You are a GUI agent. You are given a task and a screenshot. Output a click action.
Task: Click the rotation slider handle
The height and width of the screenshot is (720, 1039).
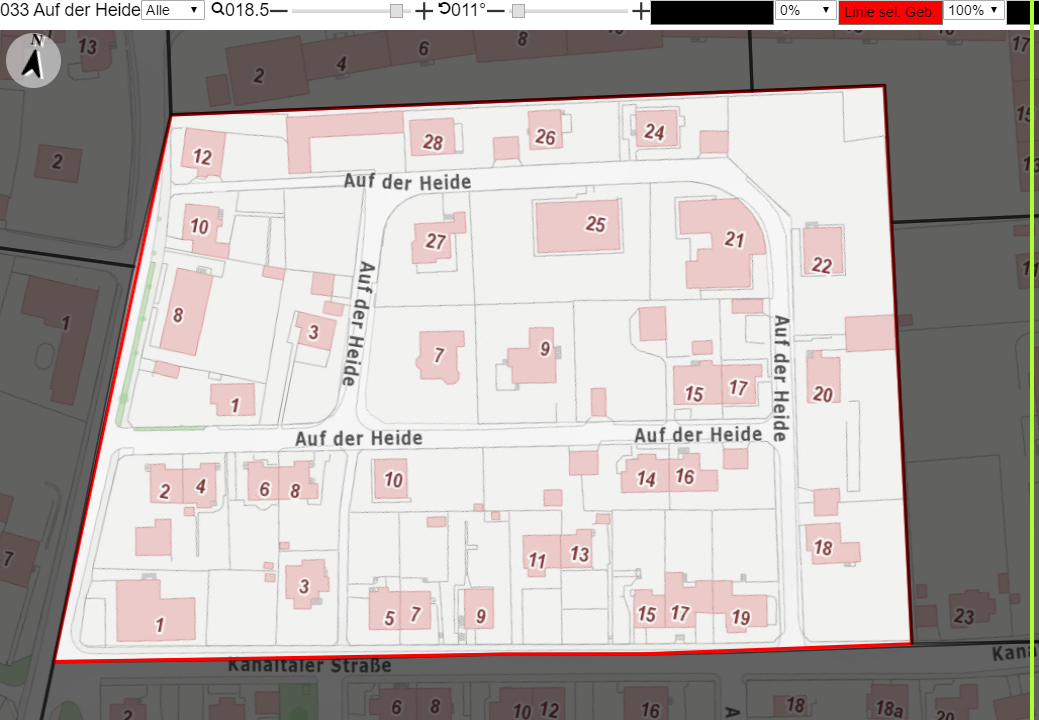(x=519, y=11)
